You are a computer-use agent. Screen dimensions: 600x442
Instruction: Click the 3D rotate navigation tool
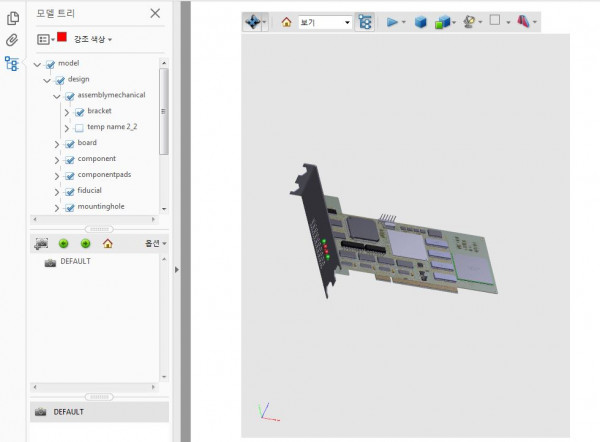coord(254,21)
